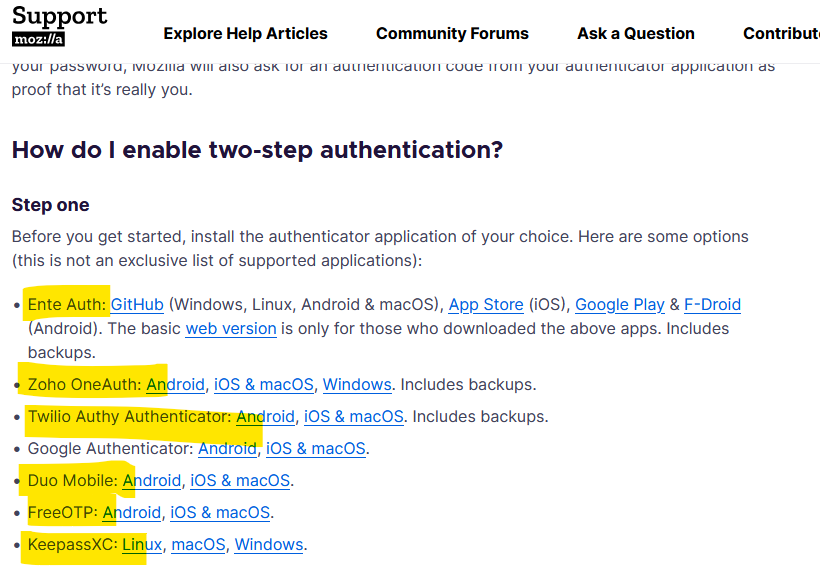Viewport: 820px width, 571px height.
Task: Follow the FreeOTP Android link
Action: click(x=132, y=512)
